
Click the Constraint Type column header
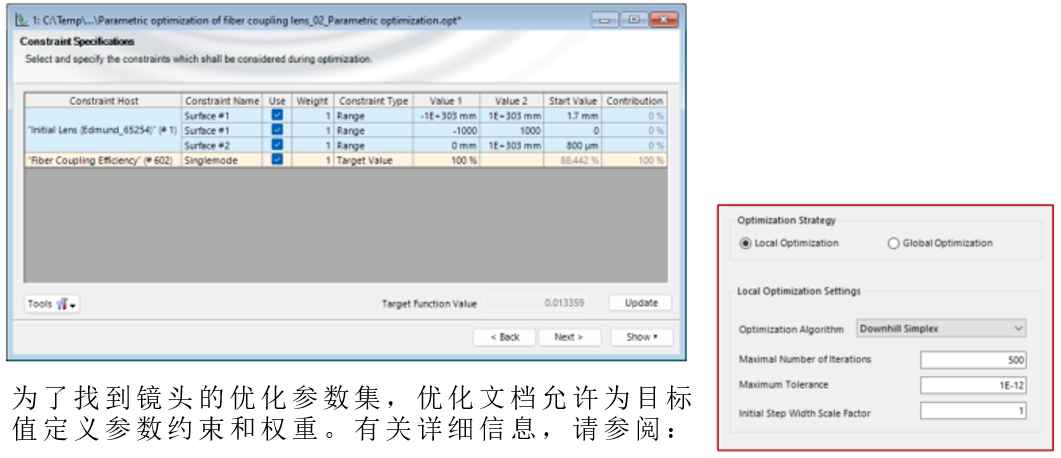pos(374,101)
